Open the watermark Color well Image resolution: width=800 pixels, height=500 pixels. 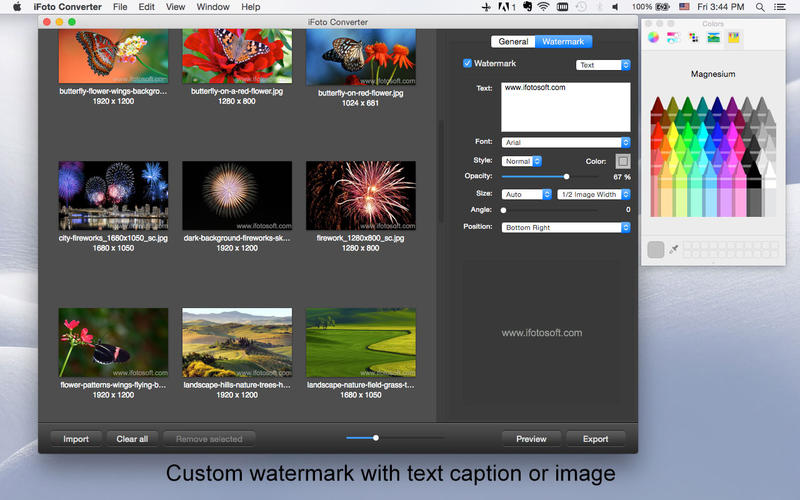click(x=622, y=161)
